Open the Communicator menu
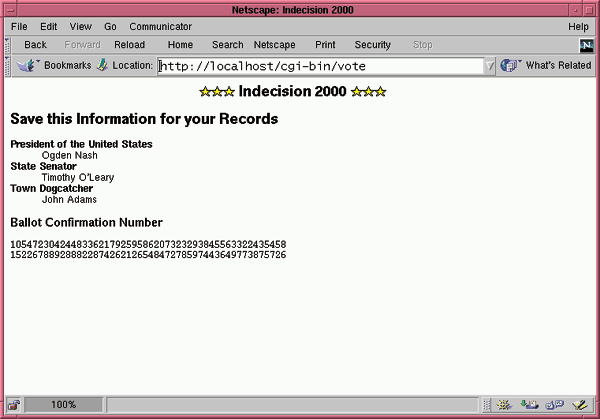 click(161, 26)
